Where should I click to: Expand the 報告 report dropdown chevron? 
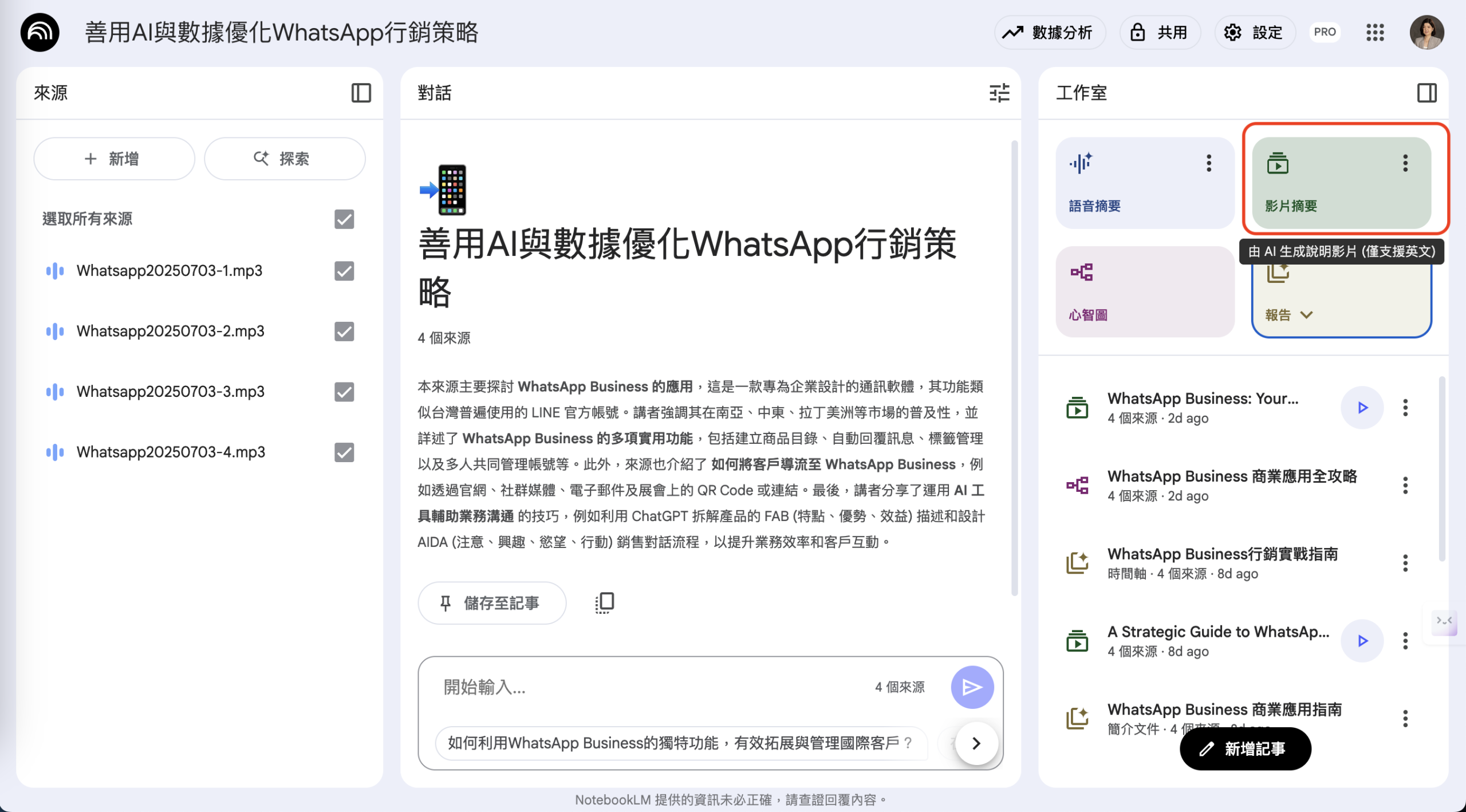pyautogui.click(x=1306, y=315)
